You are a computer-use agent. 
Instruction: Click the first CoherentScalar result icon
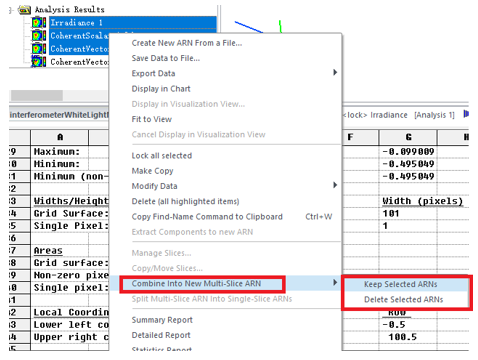39,36
